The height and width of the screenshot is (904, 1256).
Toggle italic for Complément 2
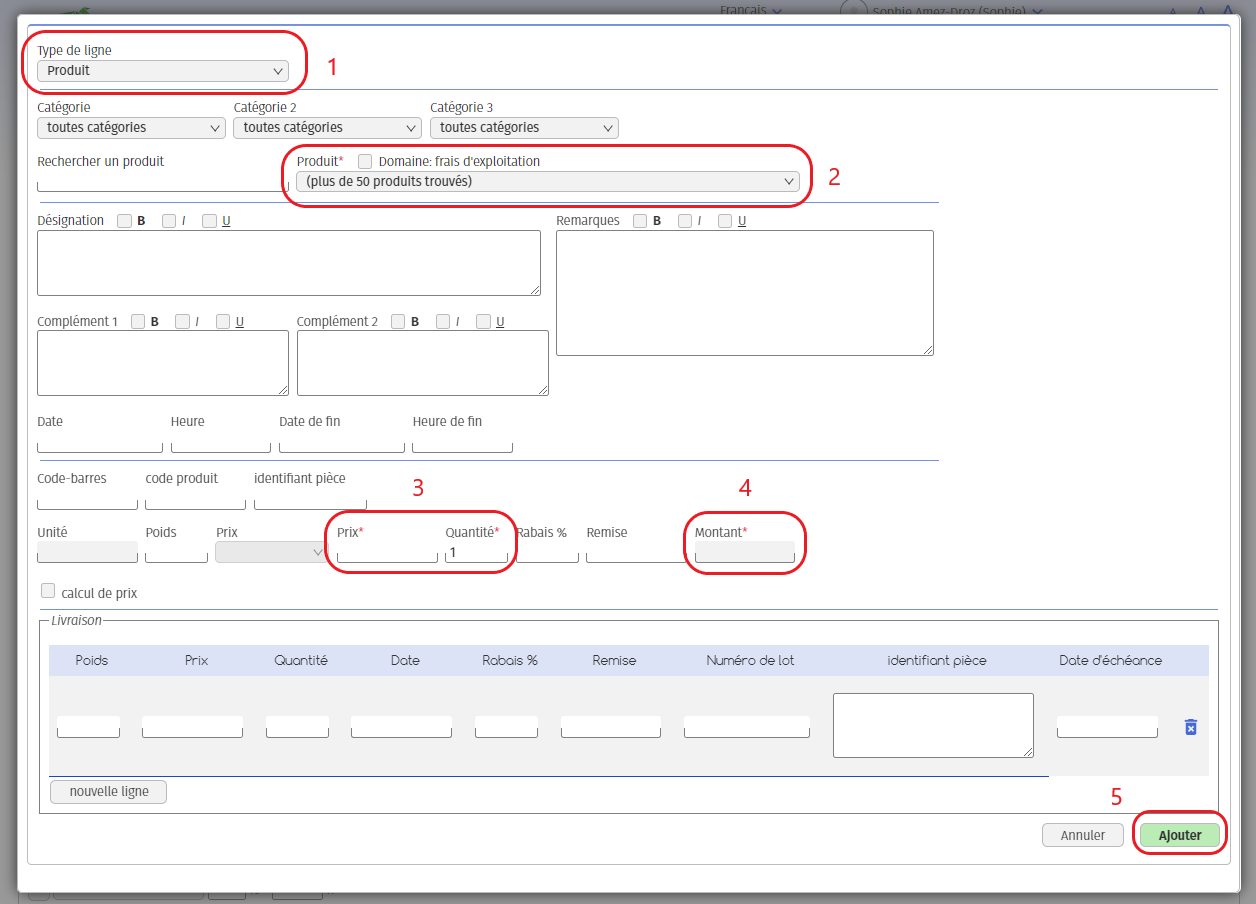tap(442, 322)
